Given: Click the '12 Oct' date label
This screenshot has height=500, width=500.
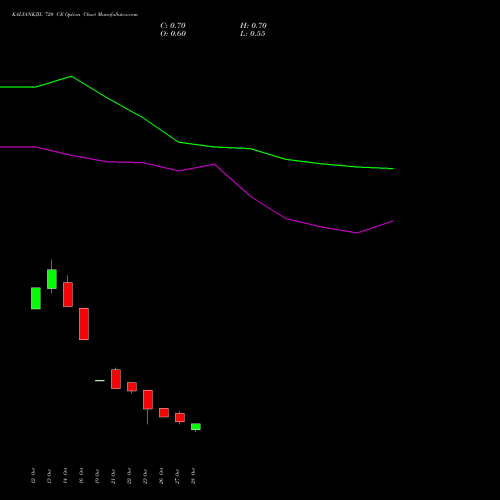Looking at the screenshot, I should pyautogui.click(x=33, y=476).
